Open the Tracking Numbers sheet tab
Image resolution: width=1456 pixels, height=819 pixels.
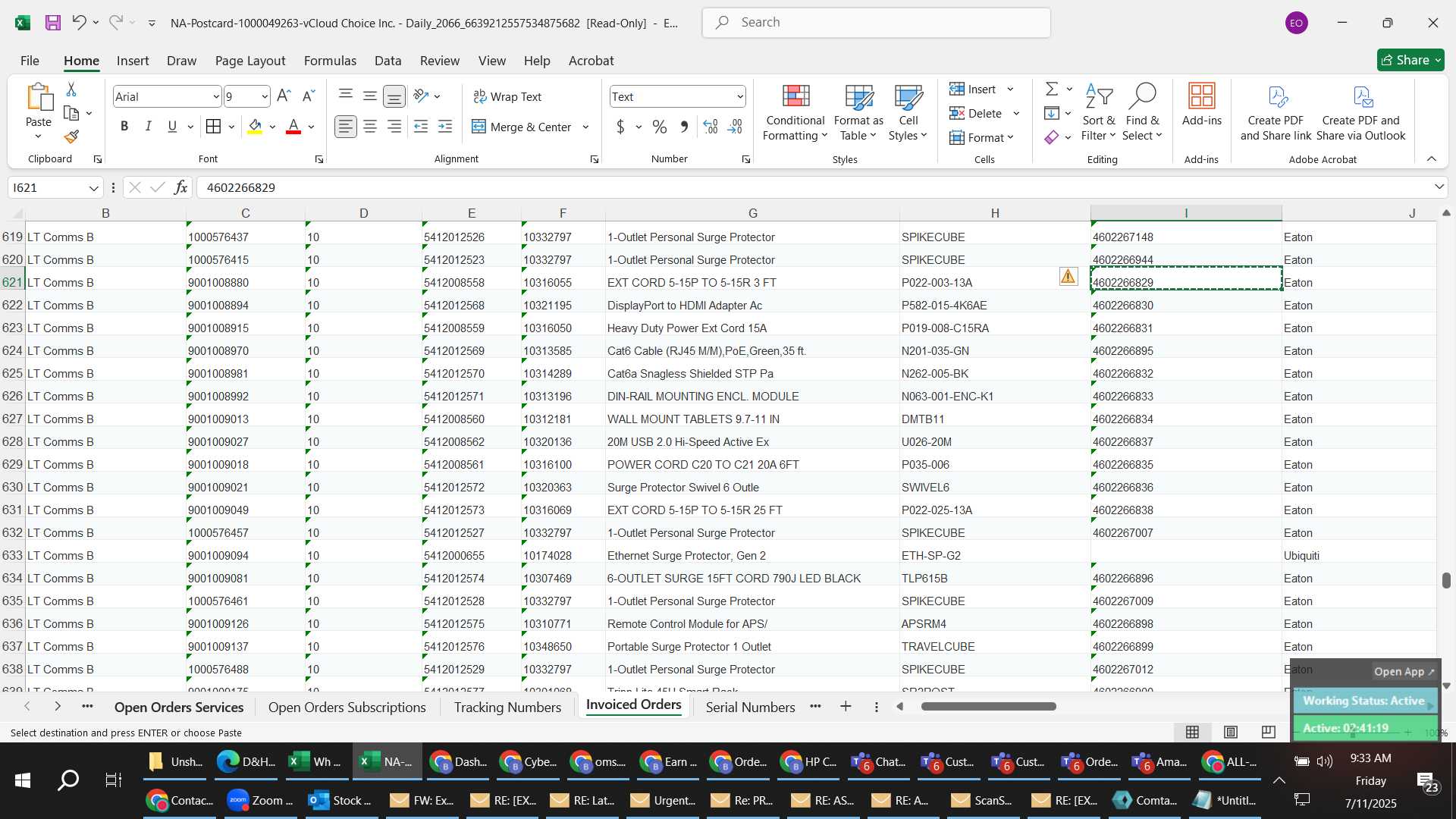point(507,707)
